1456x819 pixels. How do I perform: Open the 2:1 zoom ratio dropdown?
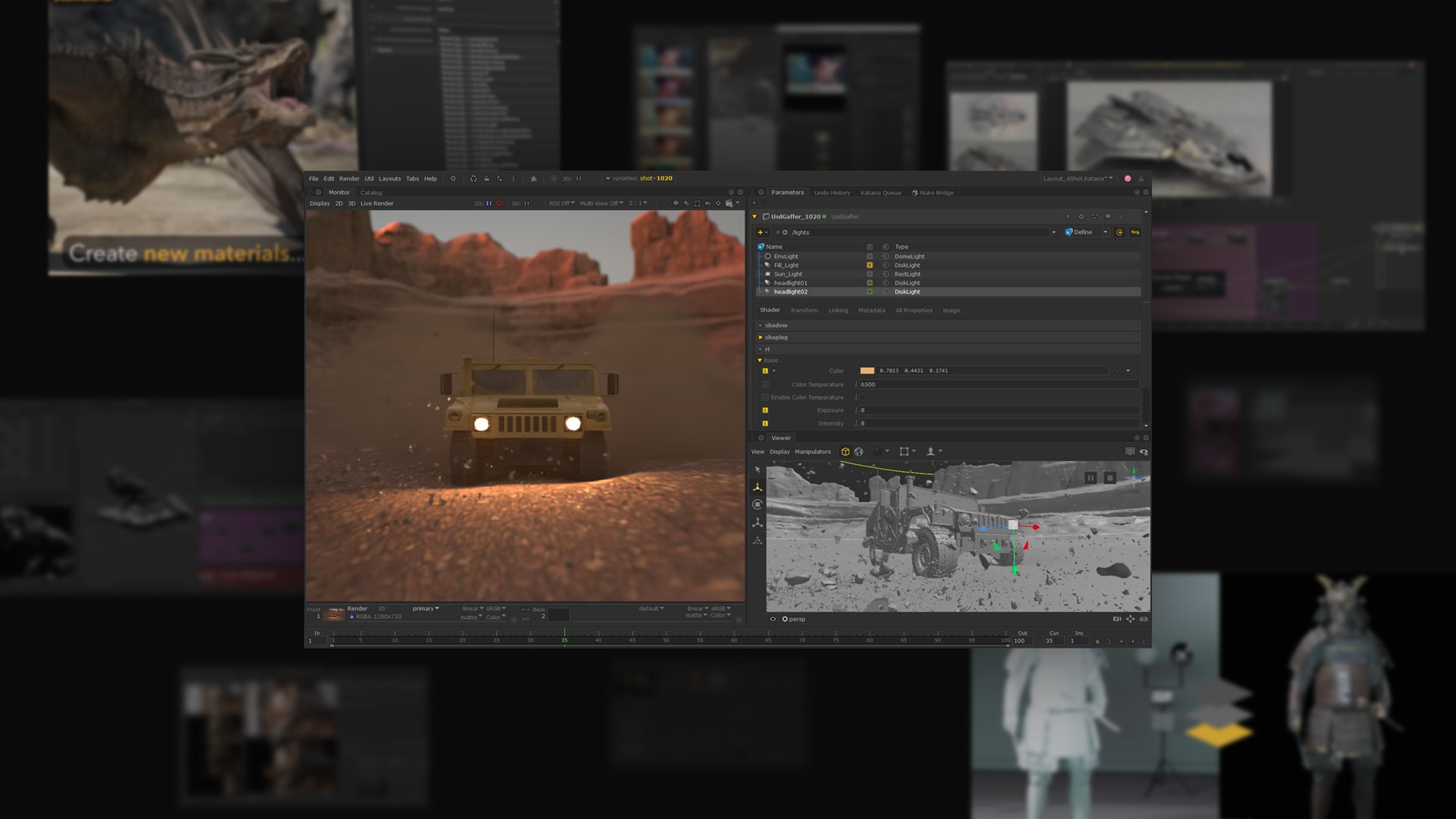pos(638,203)
